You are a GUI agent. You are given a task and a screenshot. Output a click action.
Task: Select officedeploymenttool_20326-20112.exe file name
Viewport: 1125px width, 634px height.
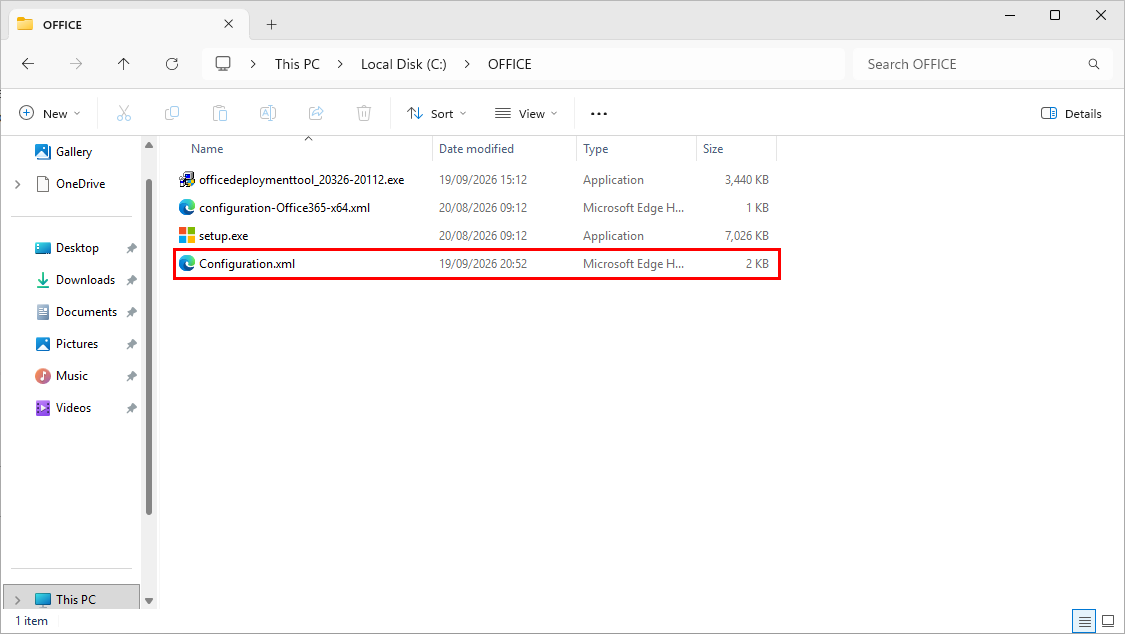pos(301,180)
